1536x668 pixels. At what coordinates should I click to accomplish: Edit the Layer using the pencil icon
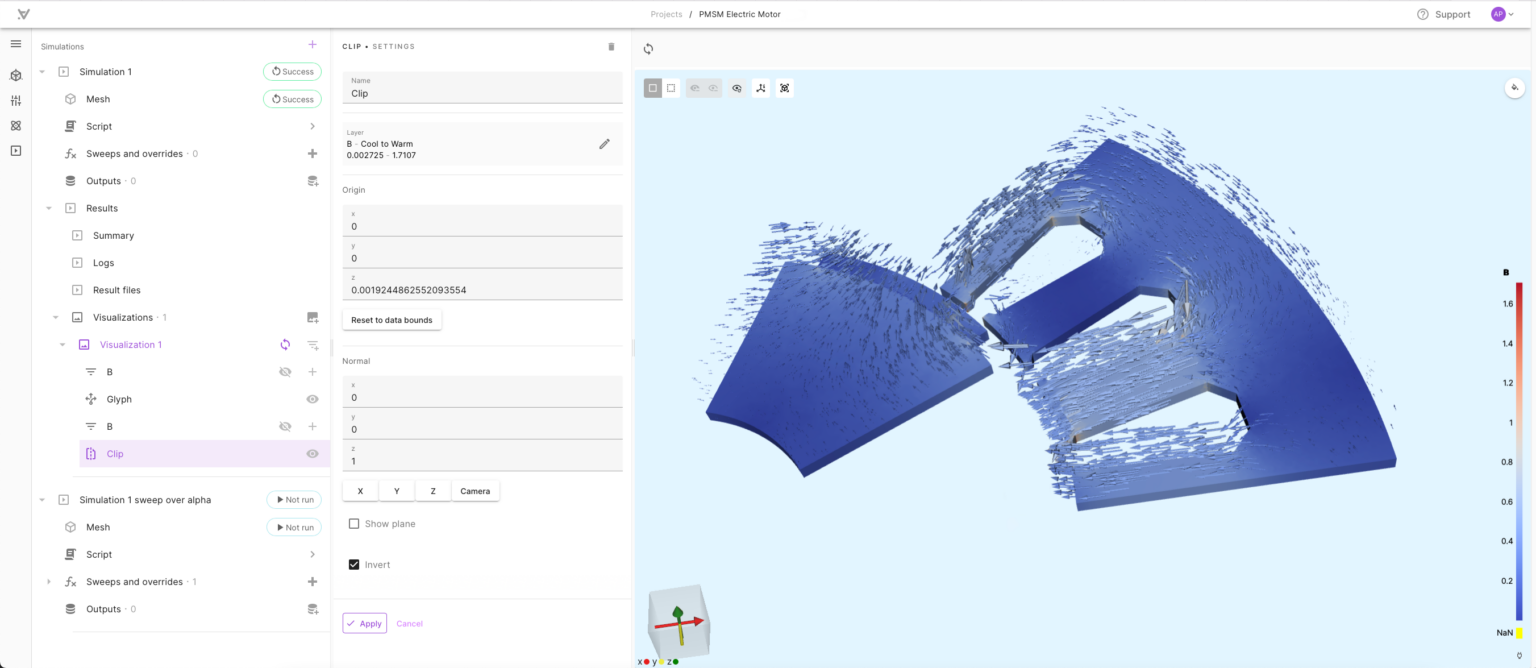(x=604, y=143)
